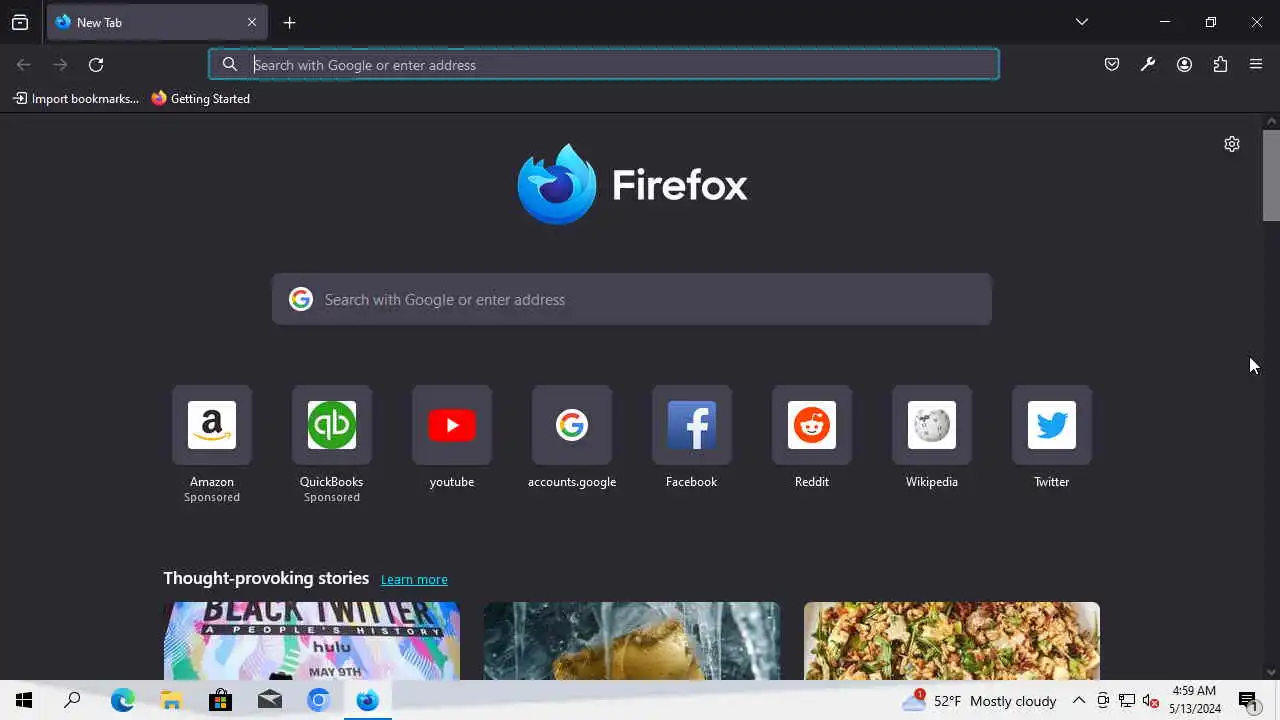
Task: Open Save to Pocket icon
Action: coord(1112,65)
